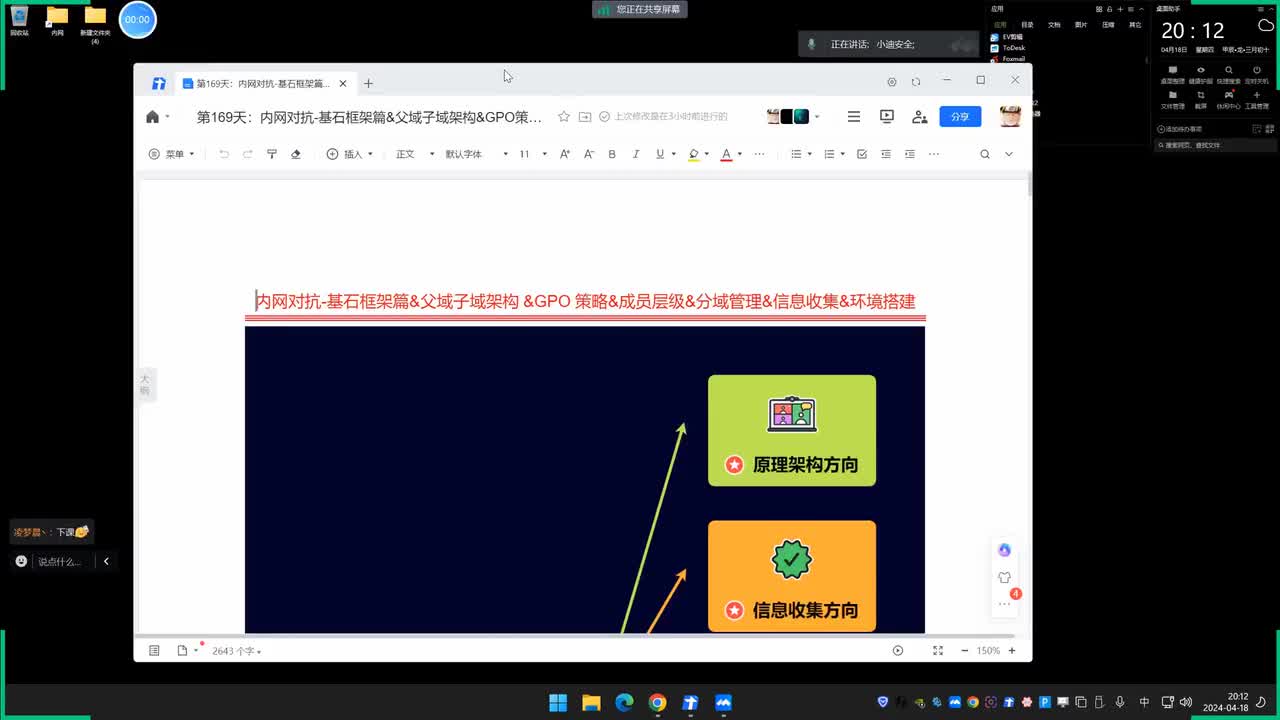Click the move-to-folder icon beside the star
Screen dimensions: 1280x720
pyautogui.click(x=585, y=117)
